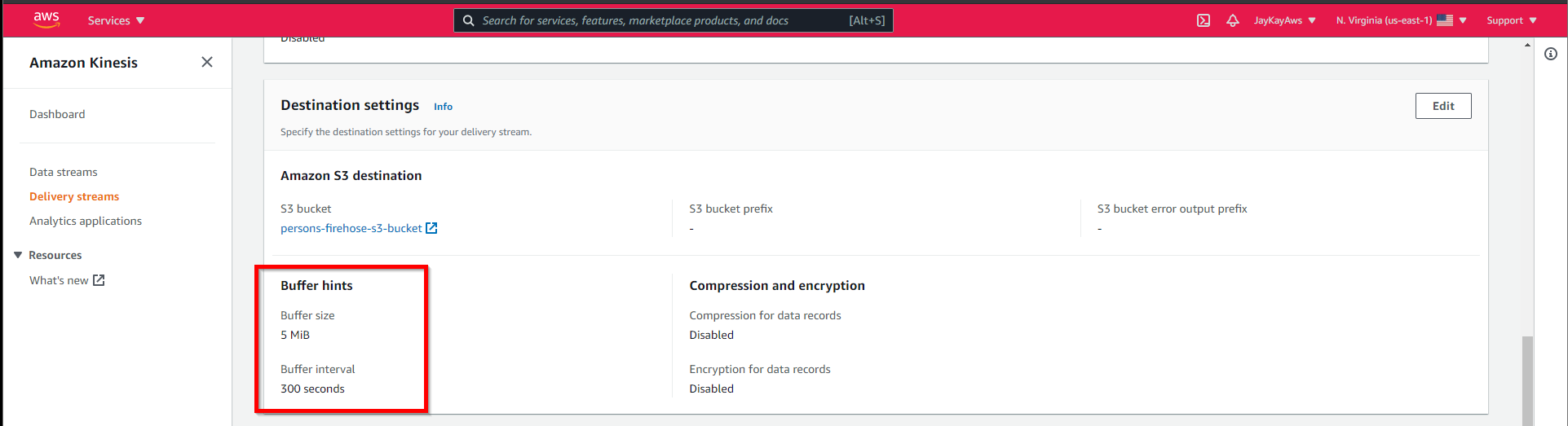
Task: Click the US flag region icon
Action: (1445, 20)
